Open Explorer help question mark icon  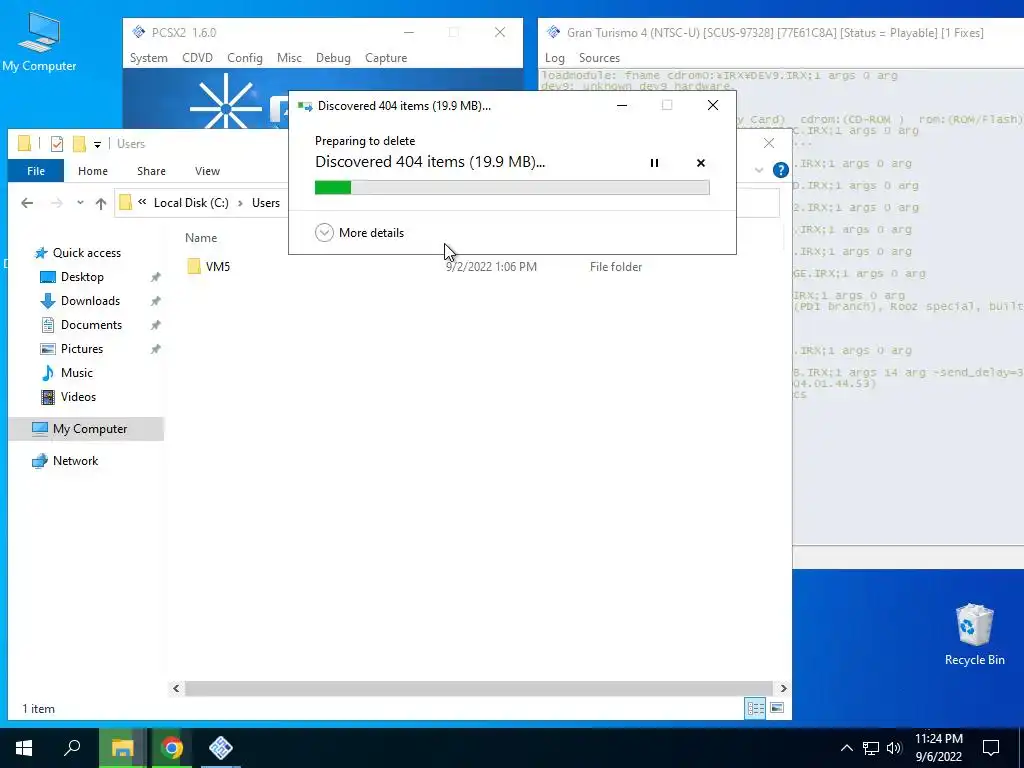(x=780, y=170)
